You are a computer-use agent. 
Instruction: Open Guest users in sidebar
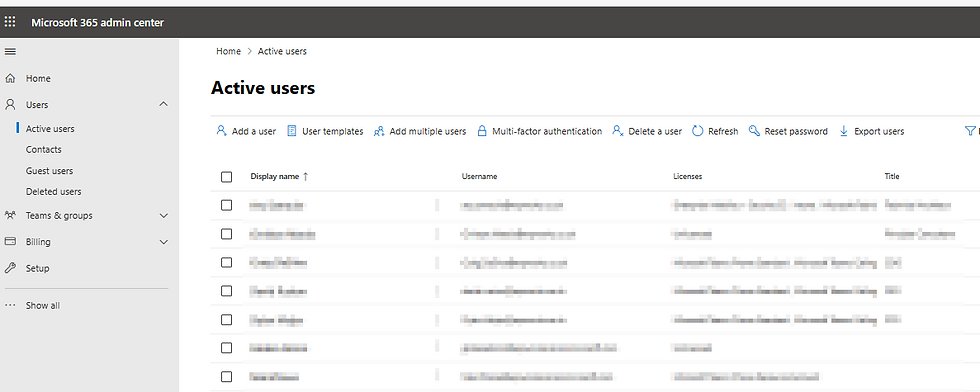(49, 171)
